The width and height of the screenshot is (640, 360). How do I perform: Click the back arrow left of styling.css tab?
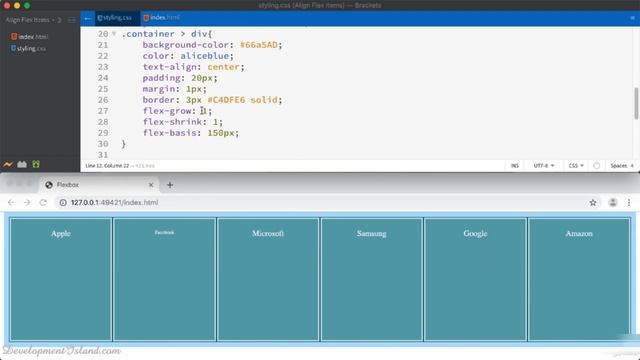pos(87,18)
